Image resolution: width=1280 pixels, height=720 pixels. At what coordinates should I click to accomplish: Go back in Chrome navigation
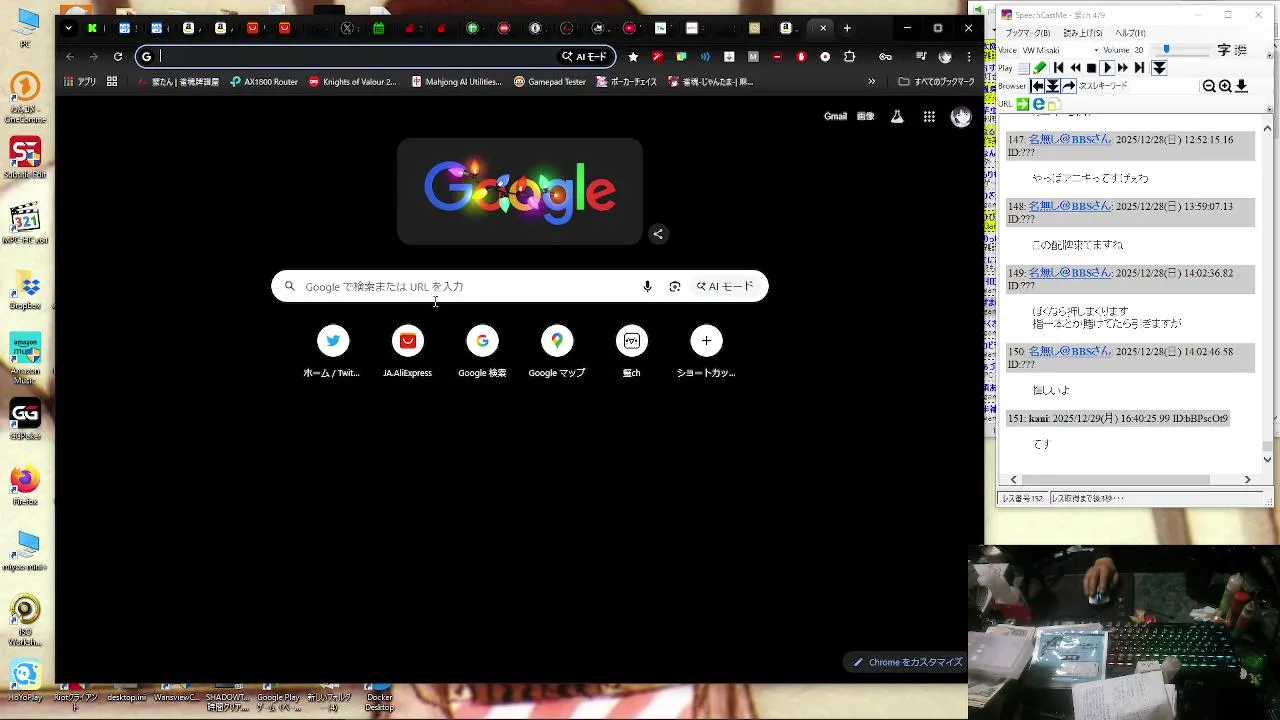coord(70,57)
